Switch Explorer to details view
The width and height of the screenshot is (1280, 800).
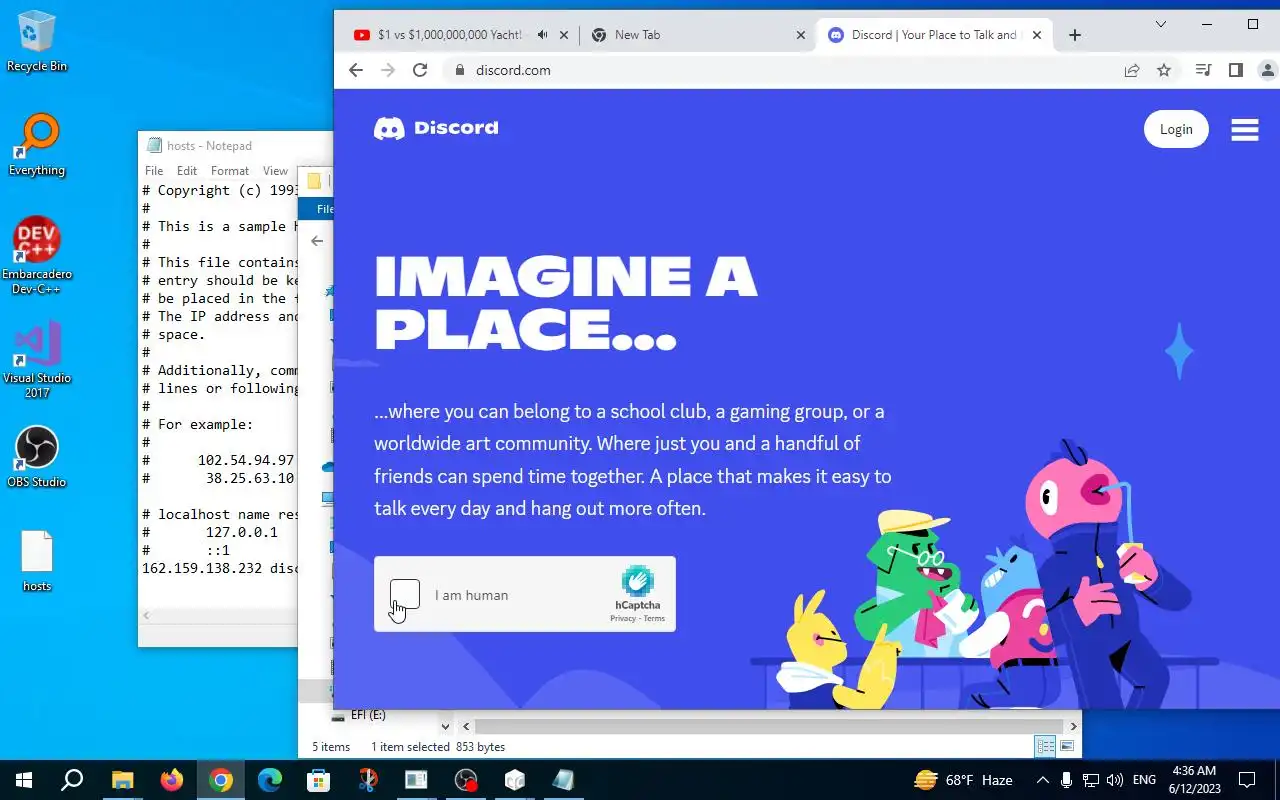[1046, 746]
